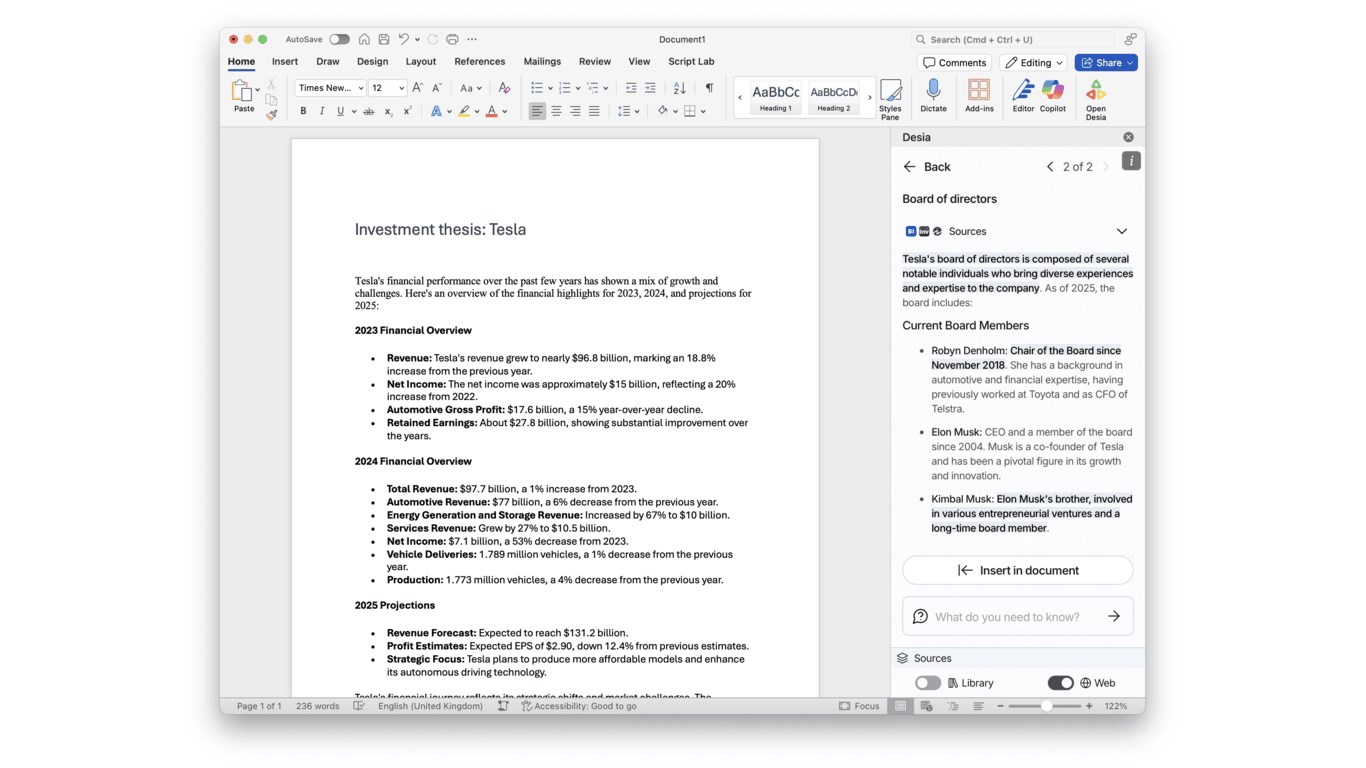1366x768 pixels.
Task: Click Insert in document button
Action: [x=1018, y=570]
